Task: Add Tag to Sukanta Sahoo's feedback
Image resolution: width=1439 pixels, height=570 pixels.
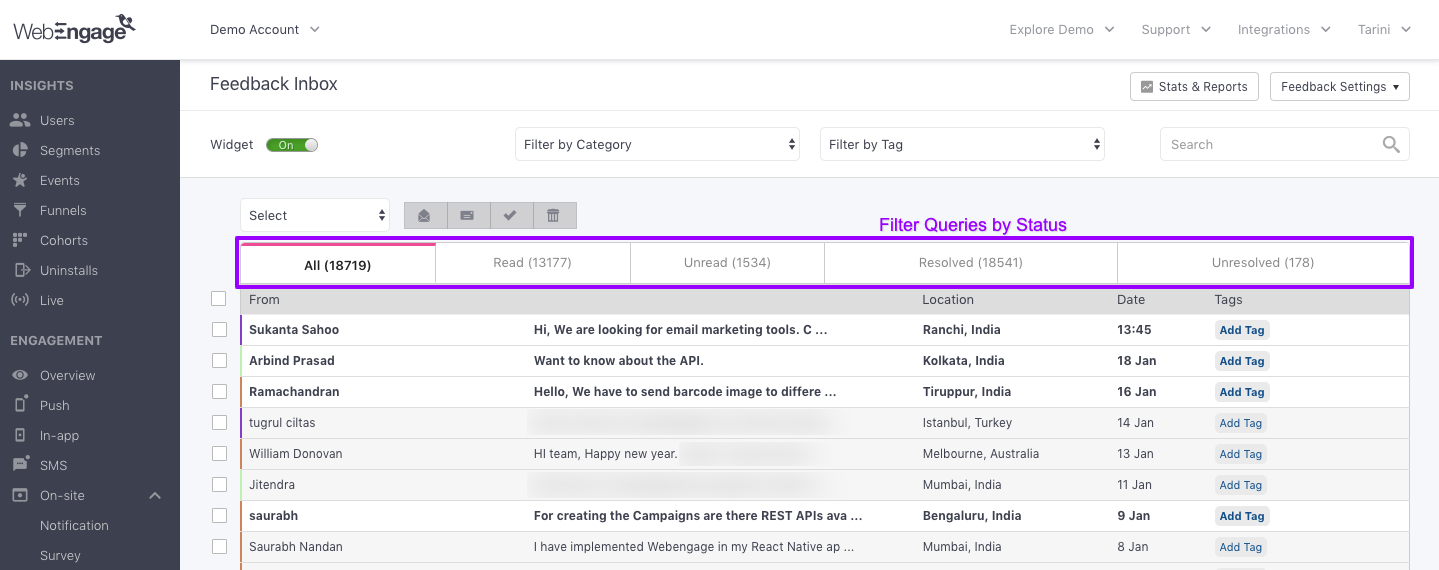Action: tap(1242, 330)
